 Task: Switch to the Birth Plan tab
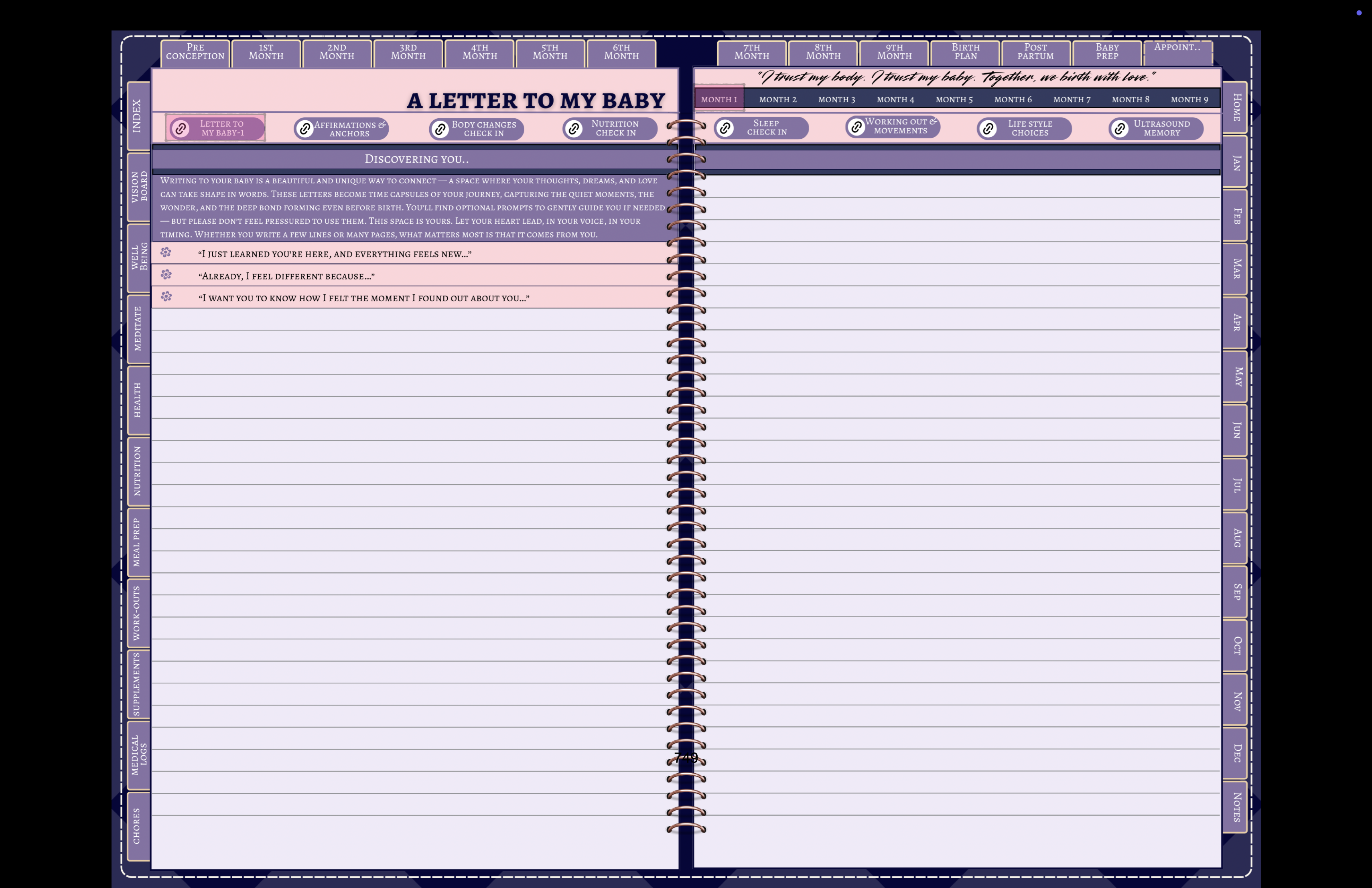point(965,53)
